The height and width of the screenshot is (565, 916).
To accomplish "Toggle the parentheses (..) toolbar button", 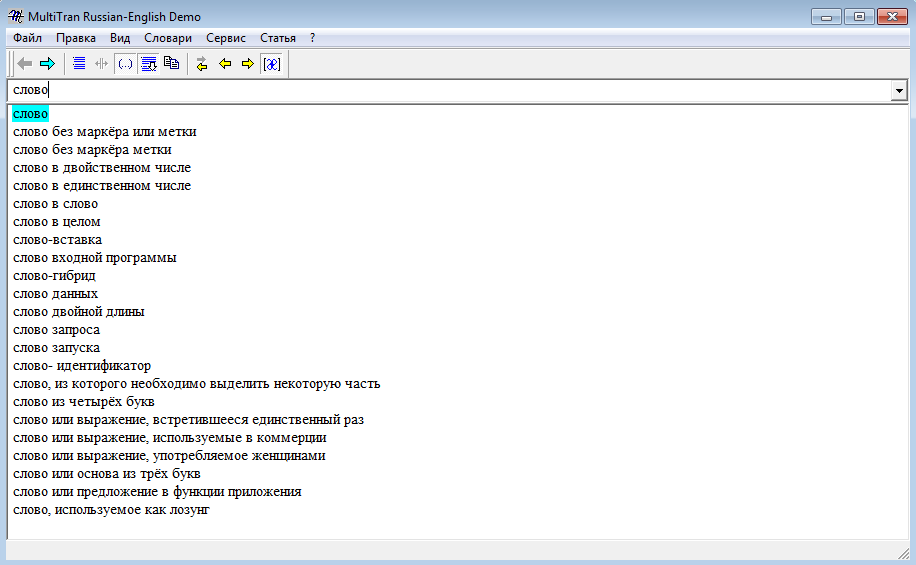I will click(125, 64).
